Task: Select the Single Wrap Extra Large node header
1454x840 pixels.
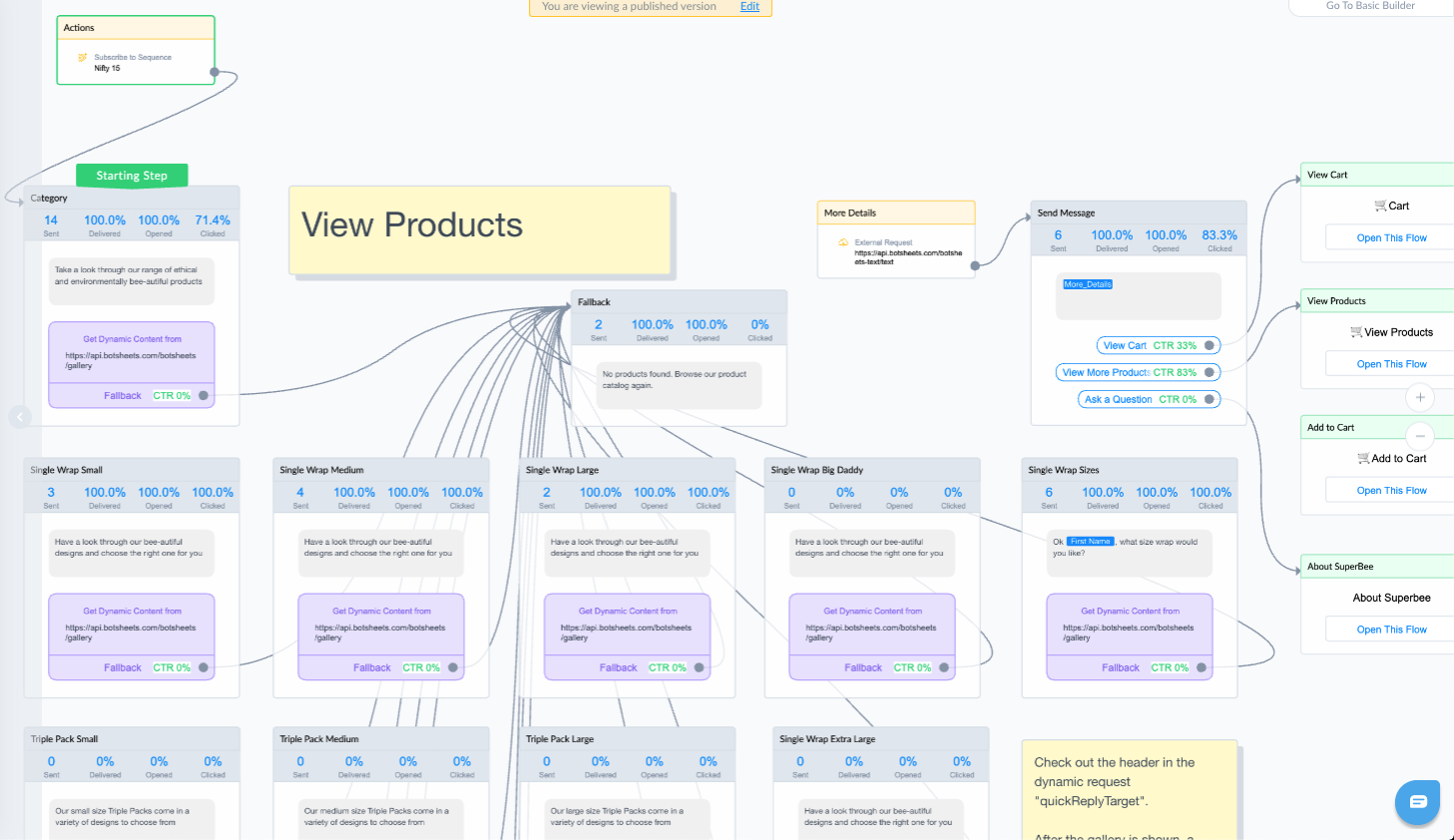Action: tap(881, 739)
